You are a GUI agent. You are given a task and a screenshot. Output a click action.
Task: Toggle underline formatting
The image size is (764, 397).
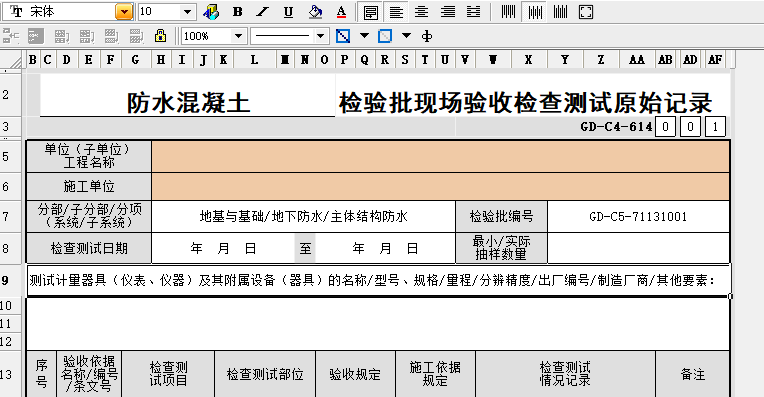click(x=288, y=12)
